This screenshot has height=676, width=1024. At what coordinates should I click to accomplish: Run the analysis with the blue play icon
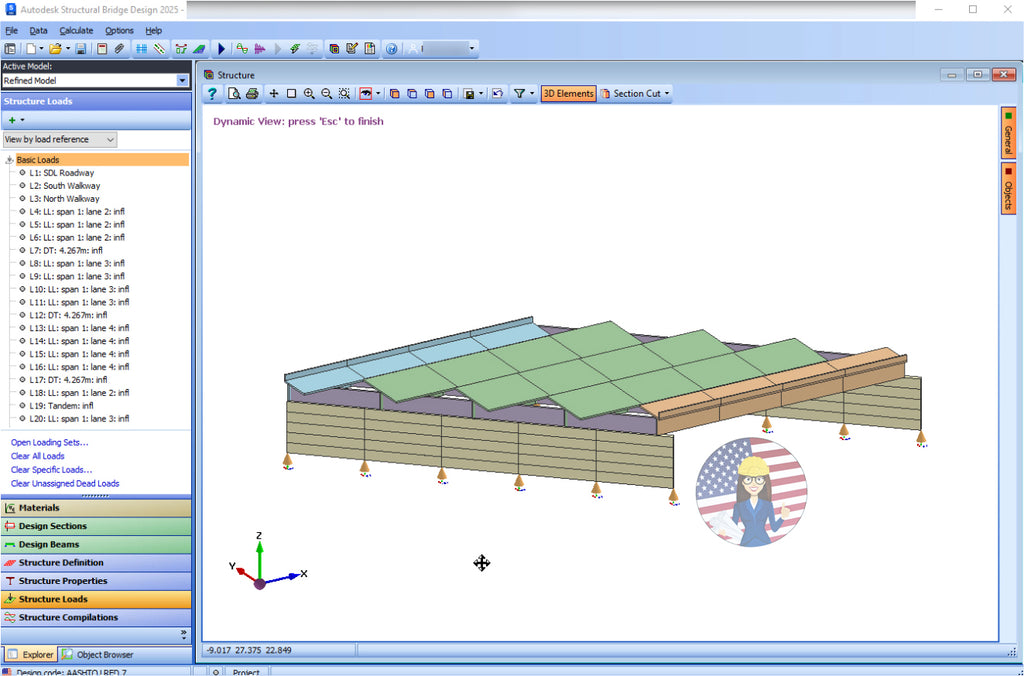click(x=221, y=47)
